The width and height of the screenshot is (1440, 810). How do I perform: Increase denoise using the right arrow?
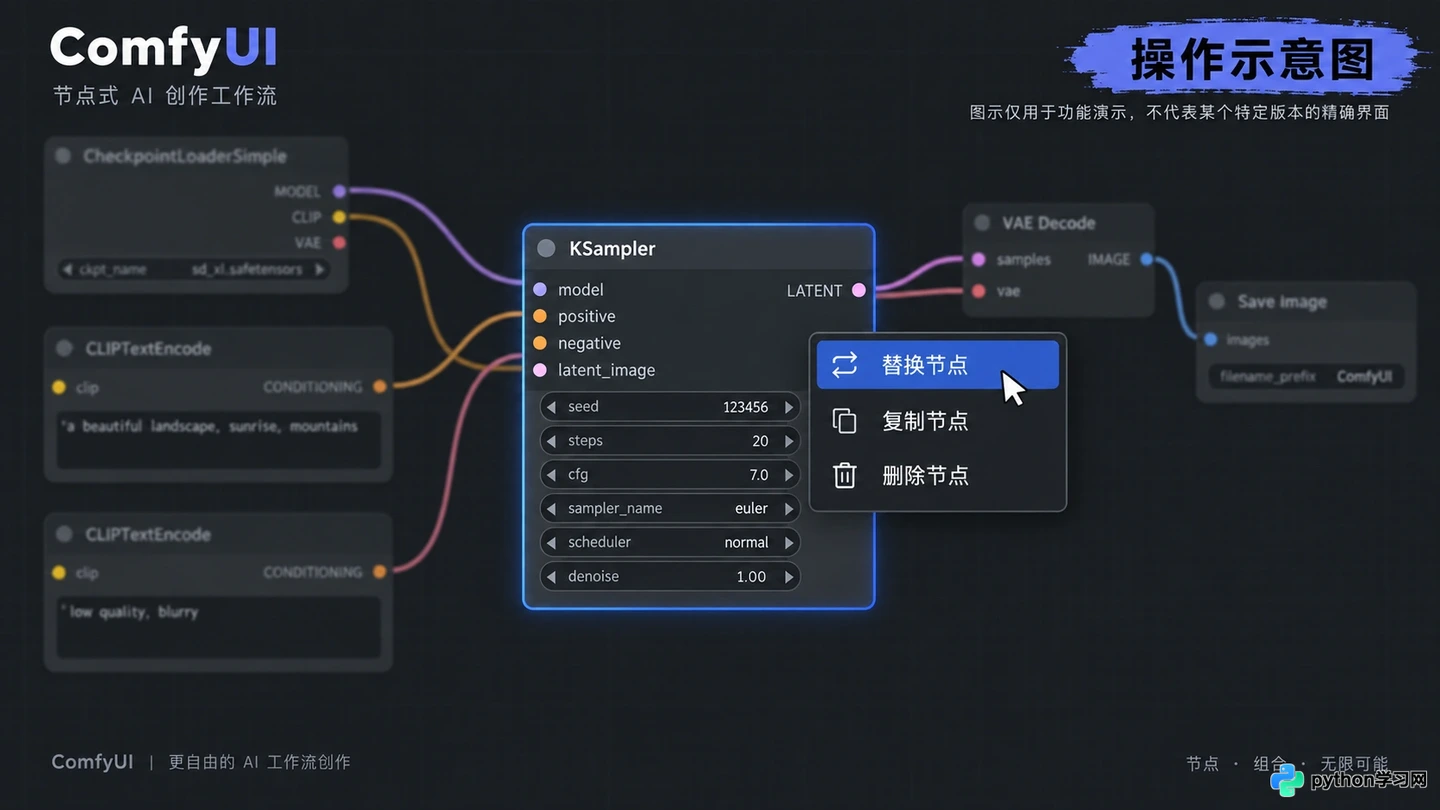click(789, 577)
